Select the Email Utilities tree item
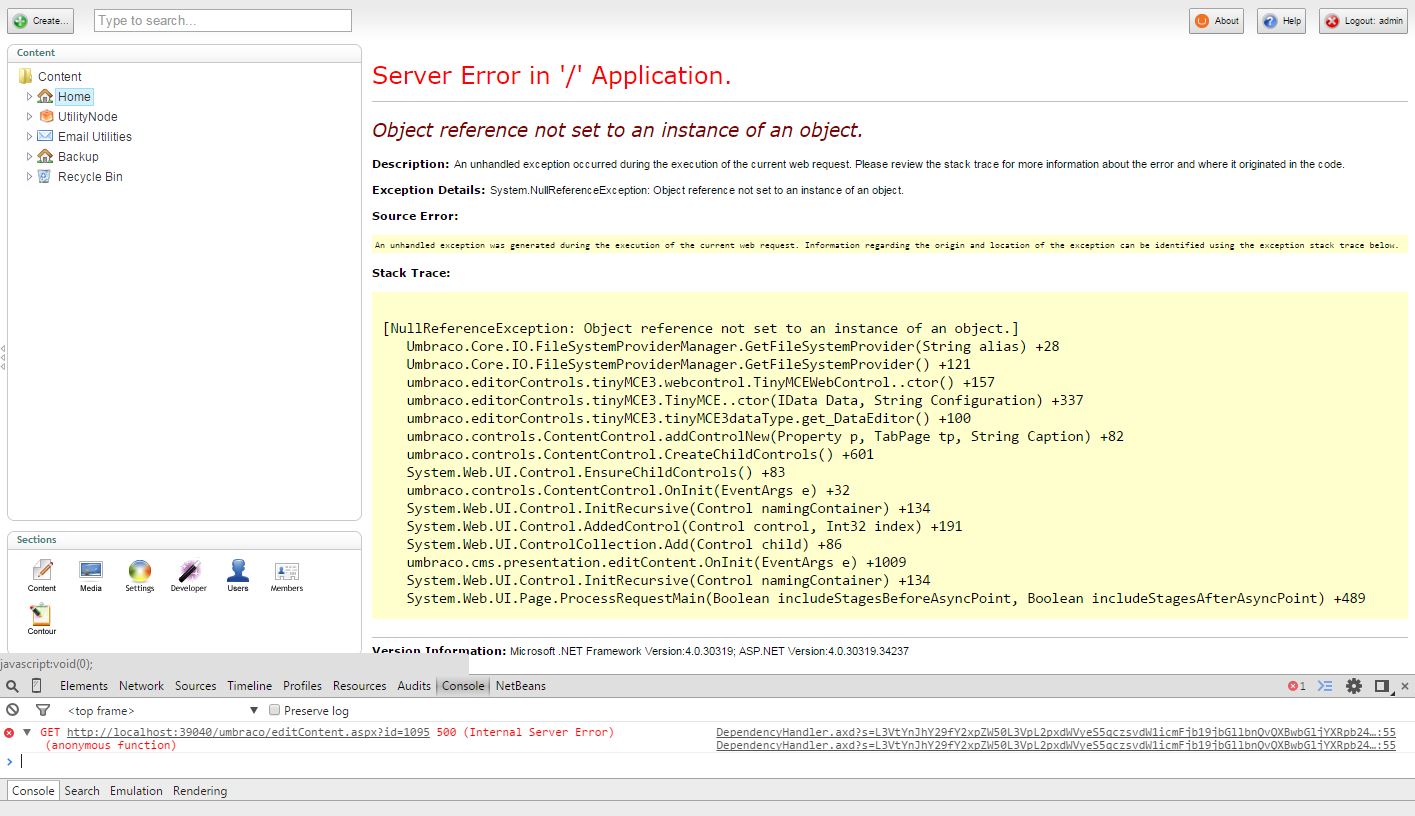The width and height of the screenshot is (1415, 816). [95, 136]
